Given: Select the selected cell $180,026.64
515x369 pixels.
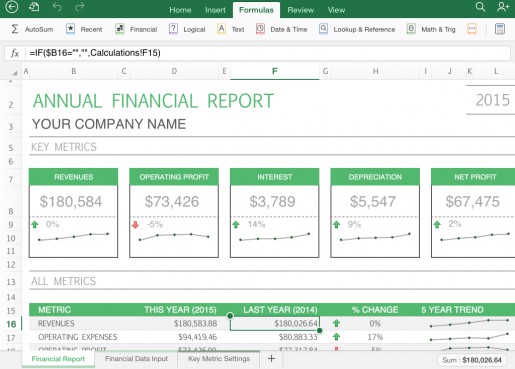Looking at the screenshot, I should click(275, 323).
